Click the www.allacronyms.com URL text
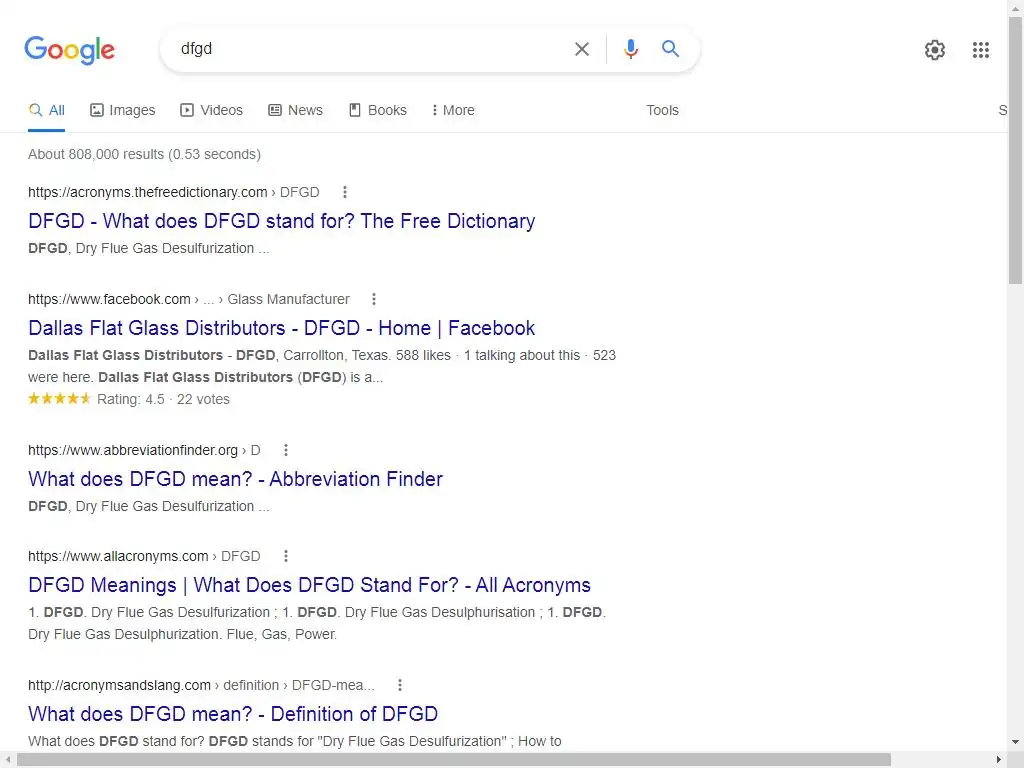Screen dimensions: 1024x768 click(118, 556)
